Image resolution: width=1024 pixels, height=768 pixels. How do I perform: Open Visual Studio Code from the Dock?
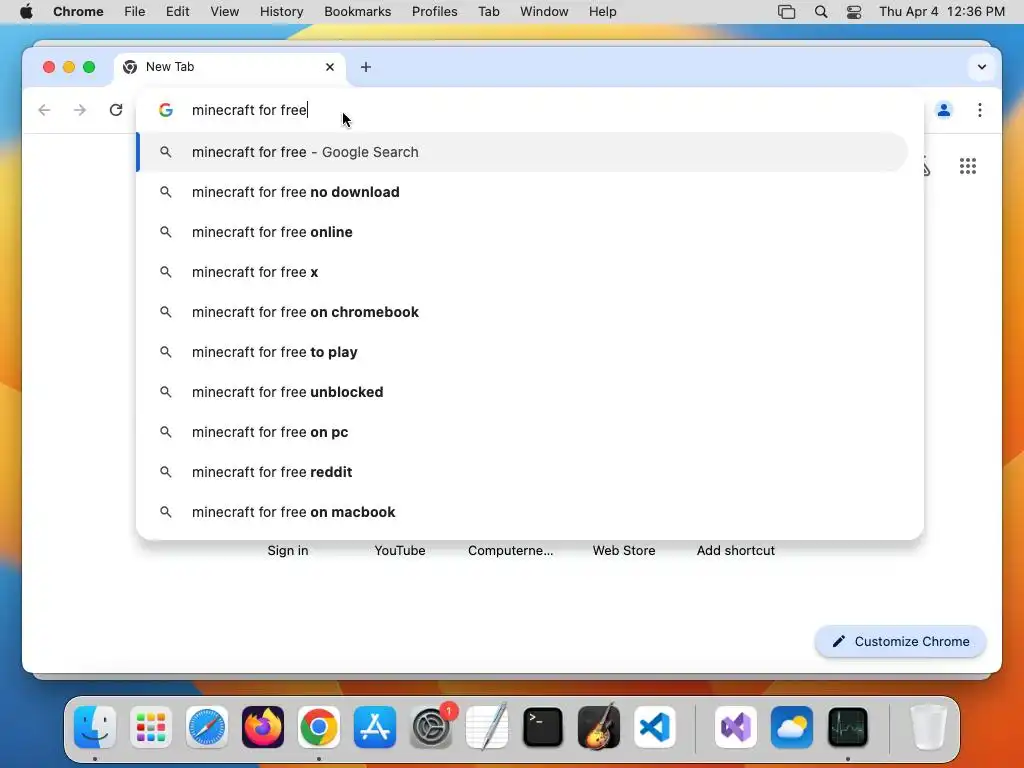point(655,727)
